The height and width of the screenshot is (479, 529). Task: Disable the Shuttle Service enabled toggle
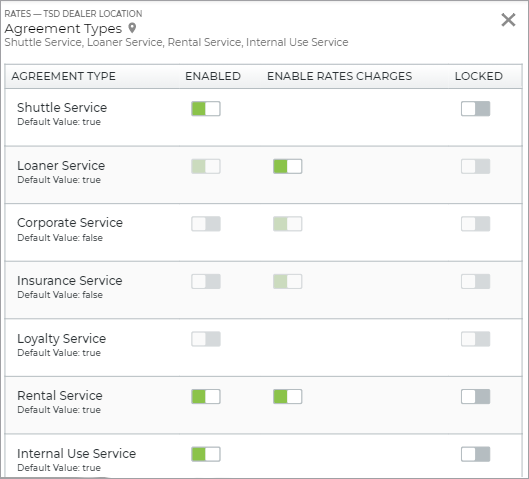click(x=206, y=109)
